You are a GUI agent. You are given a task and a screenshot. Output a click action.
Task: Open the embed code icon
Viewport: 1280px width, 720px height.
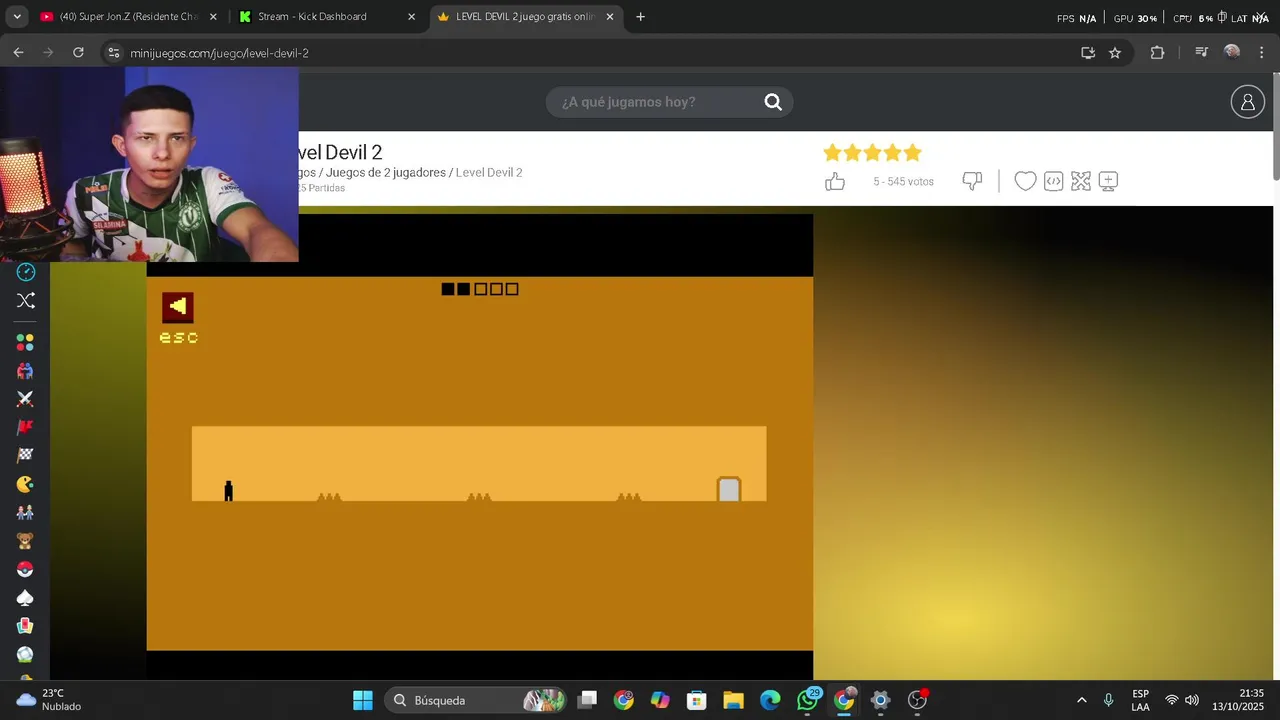(1053, 181)
